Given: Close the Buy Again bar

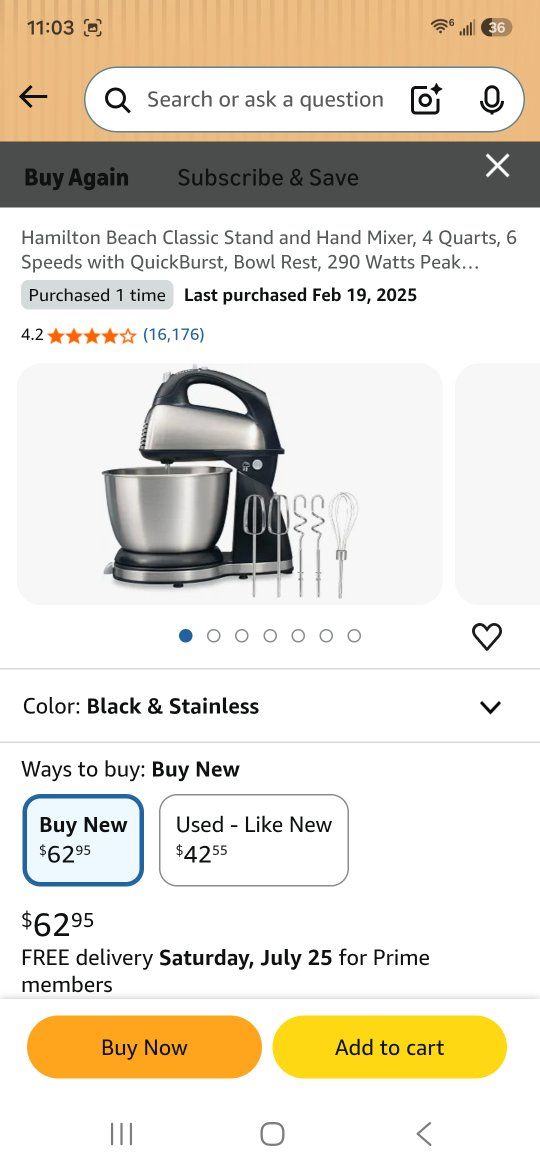Looking at the screenshot, I should [497, 166].
